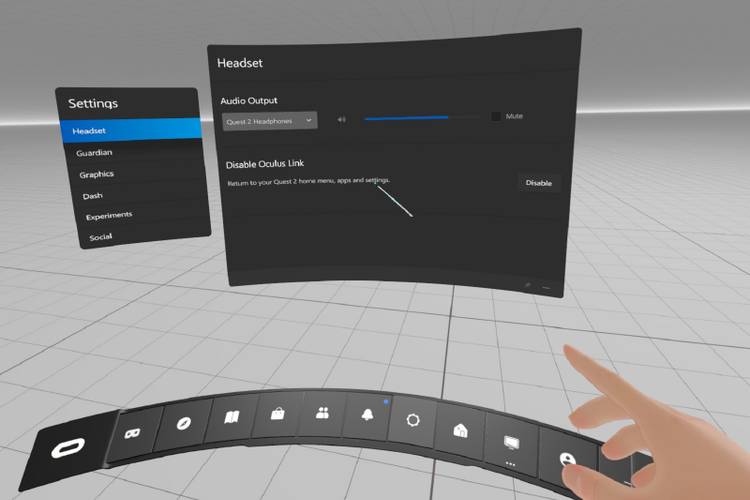Open the VR headset icon on dash bar
The image size is (750, 500).
(x=132, y=433)
